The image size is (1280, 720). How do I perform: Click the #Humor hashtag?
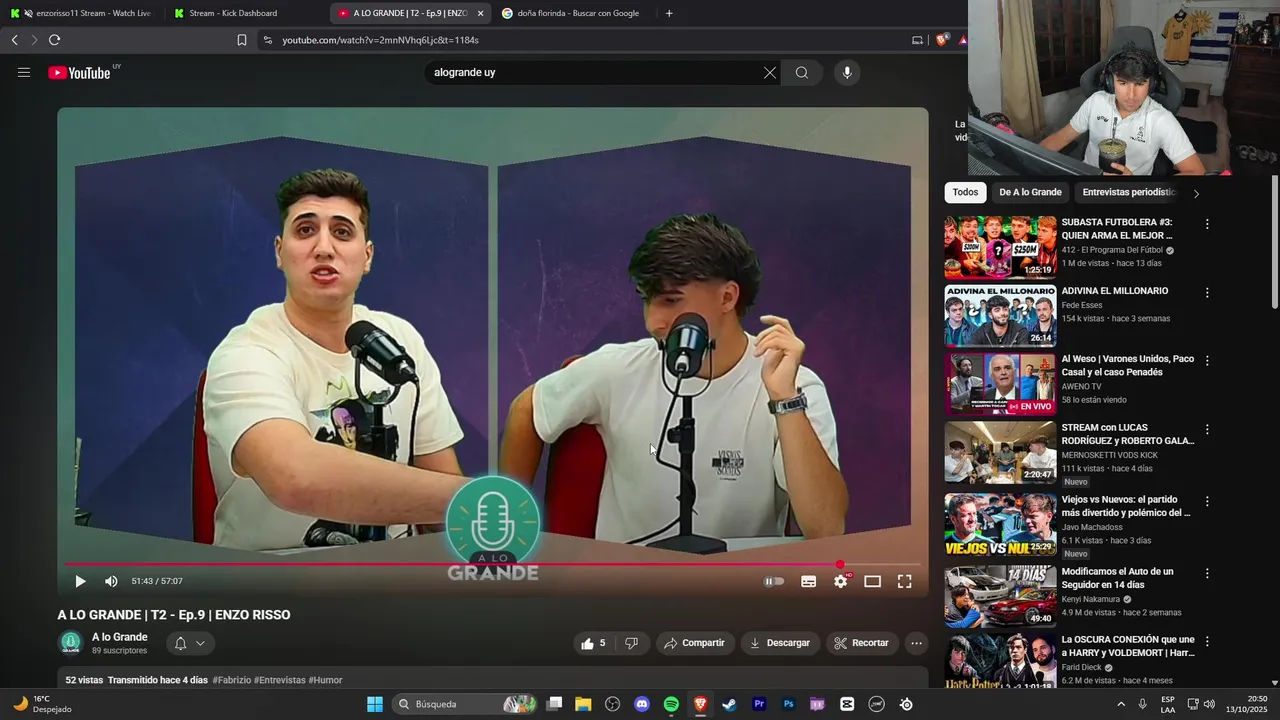tap(325, 680)
